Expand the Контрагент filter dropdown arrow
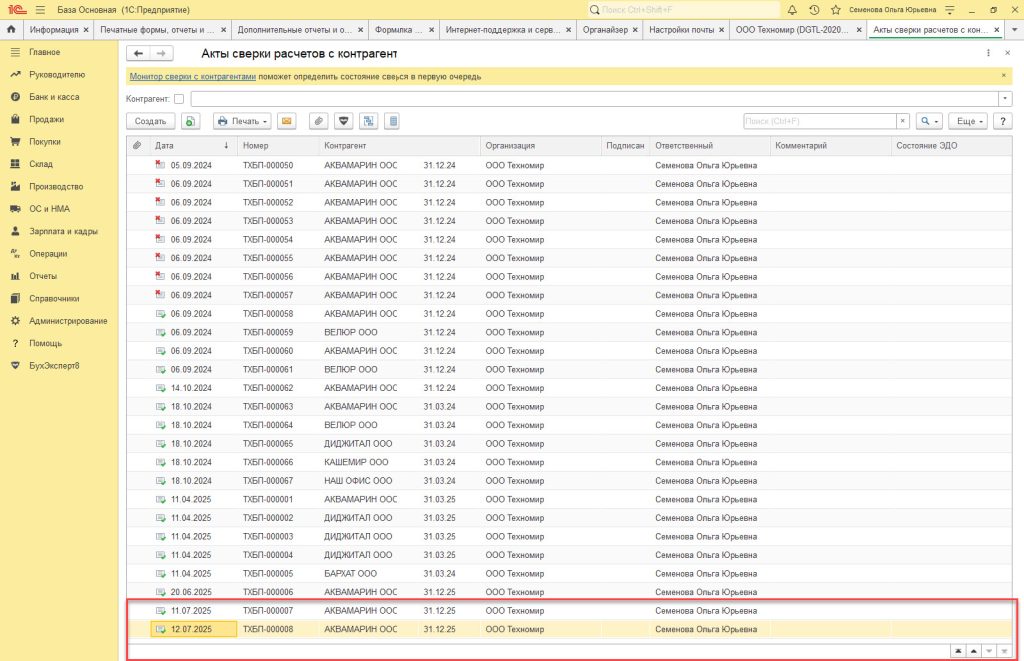The image size is (1024, 661). point(1005,99)
